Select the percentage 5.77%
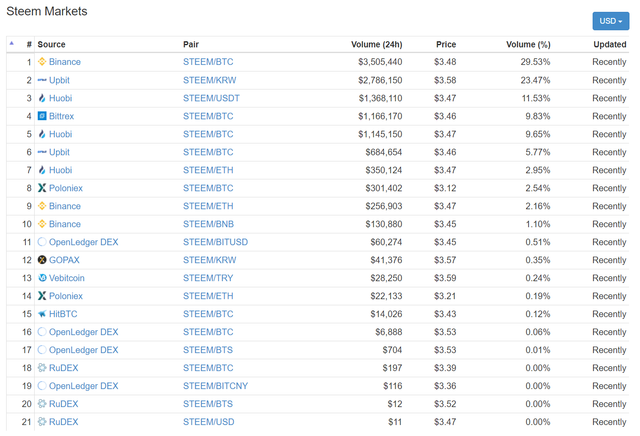 point(538,152)
